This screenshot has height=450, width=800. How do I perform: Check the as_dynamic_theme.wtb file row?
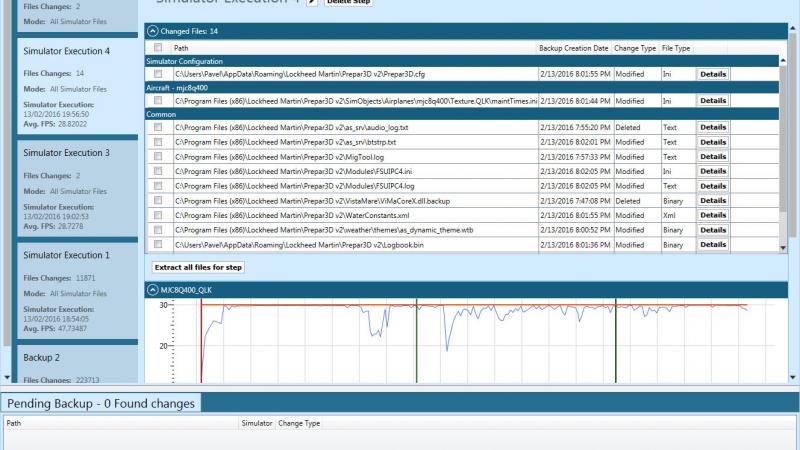tap(158, 230)
